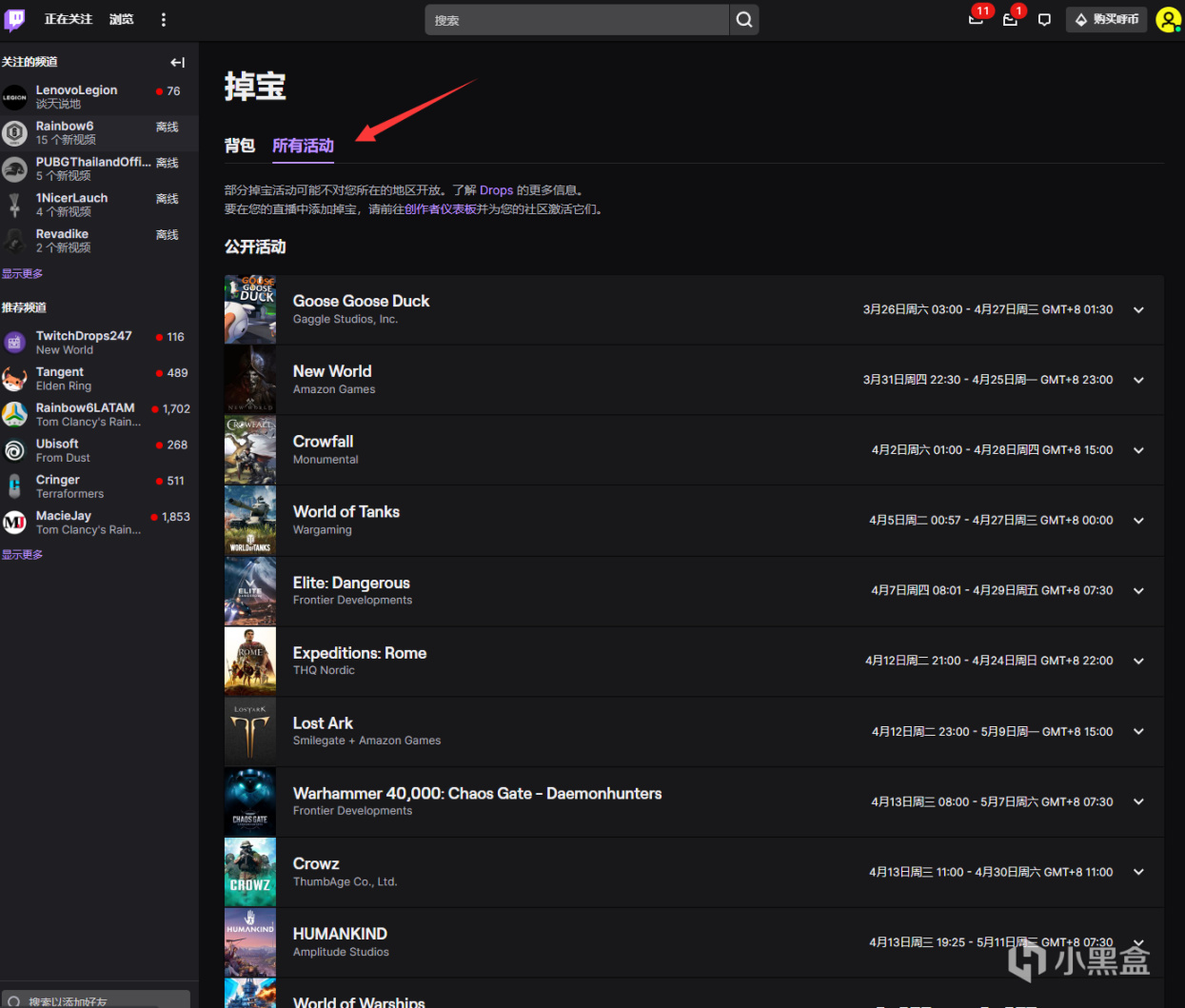Click the Crowz campaign date range
The width and height of the screenshot is (1185, 1008).
tap(991, 872)
